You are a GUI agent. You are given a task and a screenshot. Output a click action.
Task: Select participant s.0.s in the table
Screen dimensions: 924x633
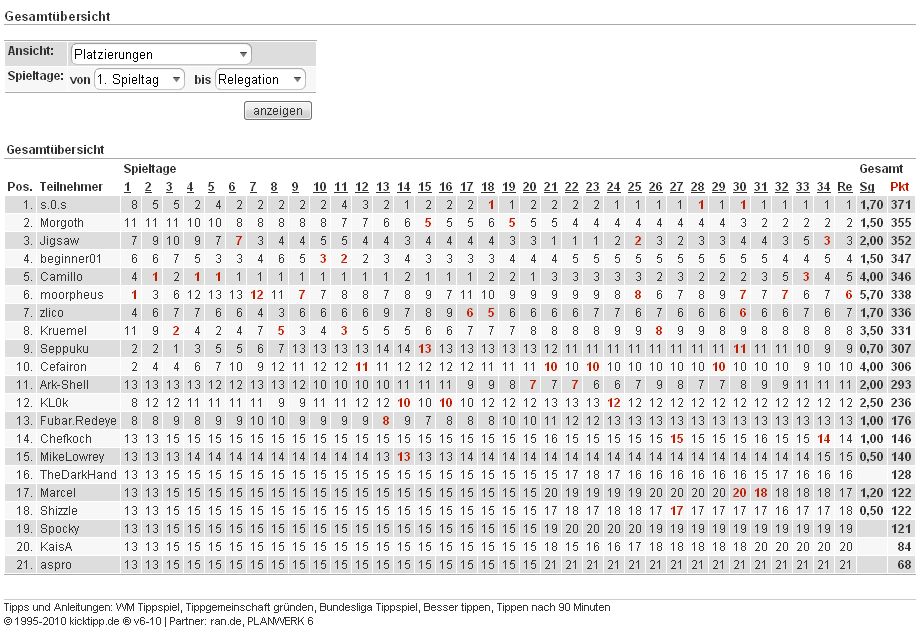53,205
